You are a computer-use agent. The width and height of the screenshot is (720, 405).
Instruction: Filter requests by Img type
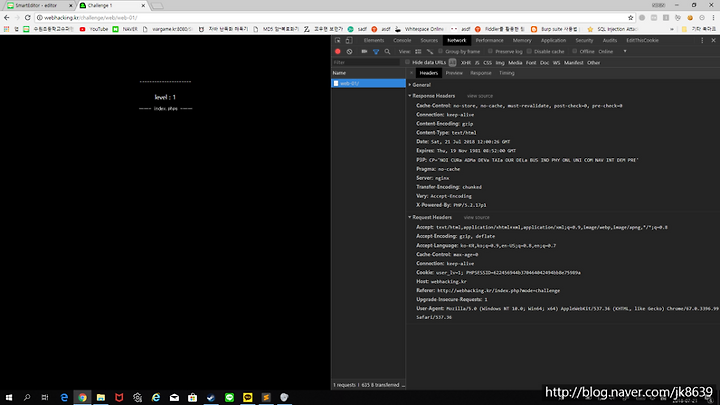pyautogui.click(x=500, y=63)
